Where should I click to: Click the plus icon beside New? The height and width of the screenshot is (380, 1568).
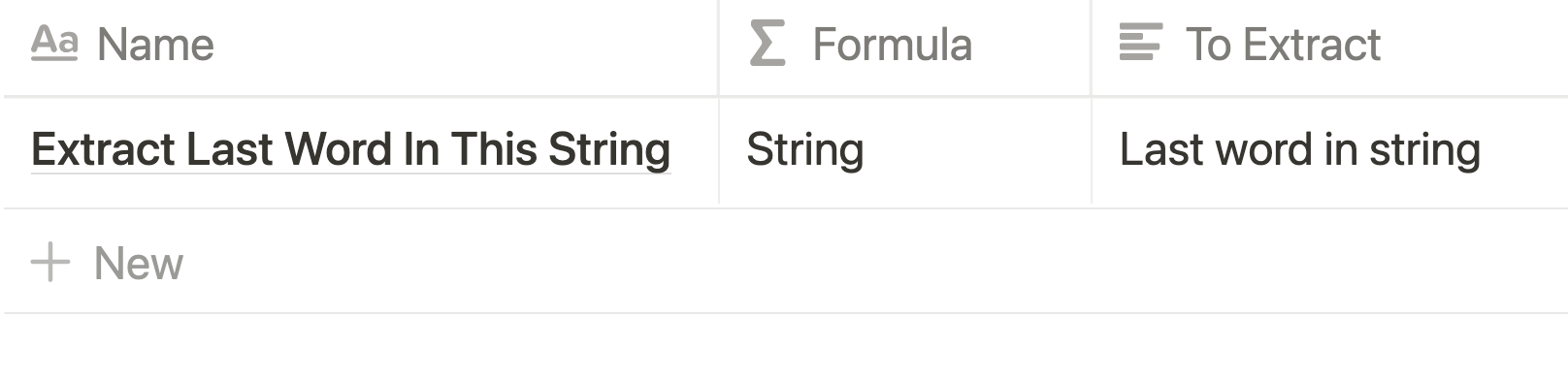pyautogui.click(x=50, y=263)
